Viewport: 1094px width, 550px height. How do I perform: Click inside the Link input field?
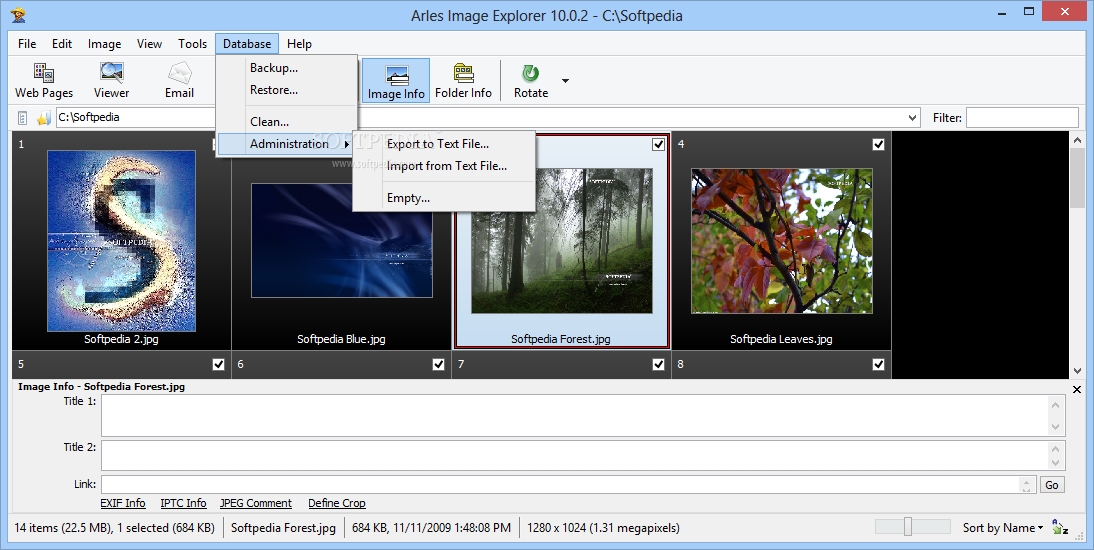pos(560,484)
